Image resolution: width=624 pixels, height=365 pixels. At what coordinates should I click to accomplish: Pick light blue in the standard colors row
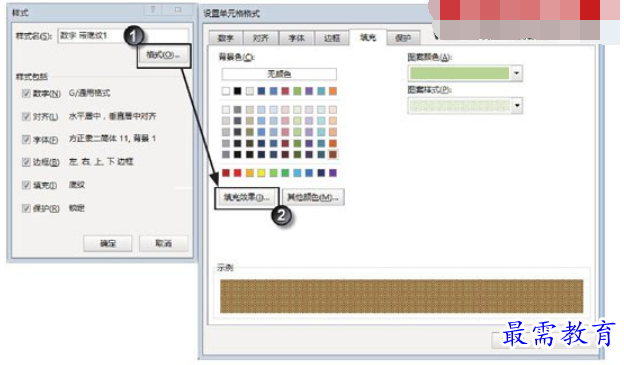tap(297, 173)
